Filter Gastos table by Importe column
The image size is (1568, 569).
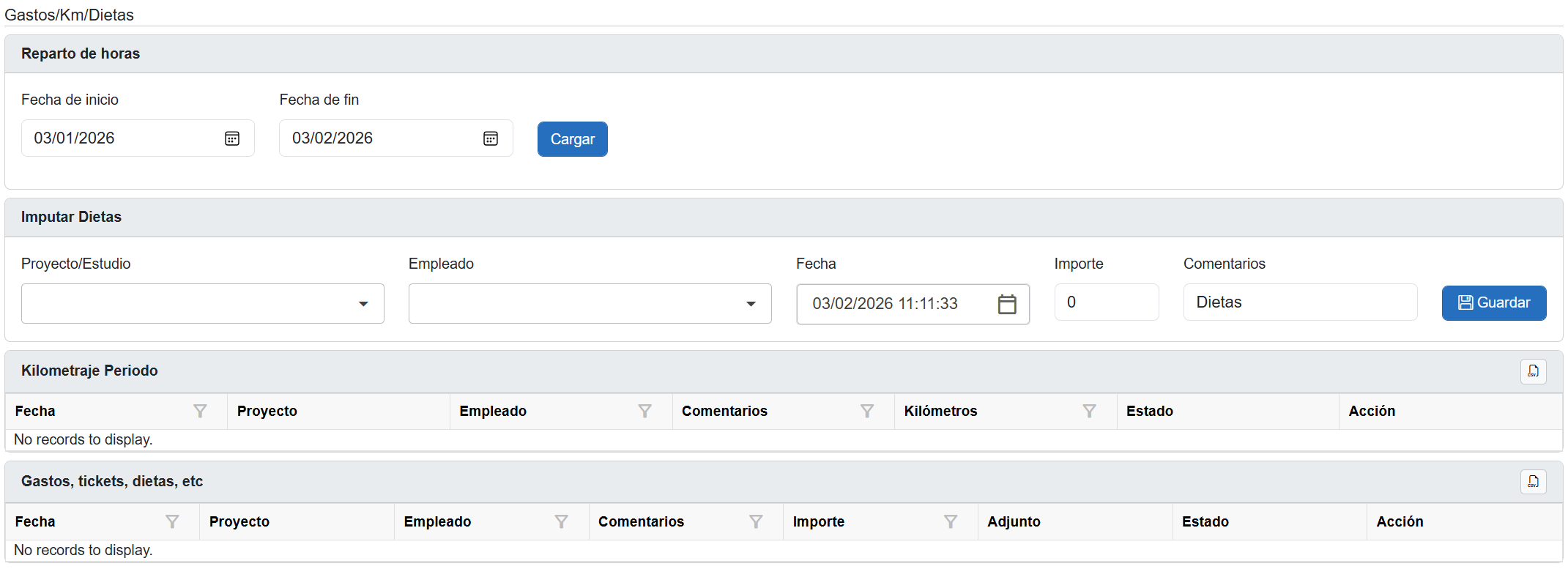click(950, 522)
